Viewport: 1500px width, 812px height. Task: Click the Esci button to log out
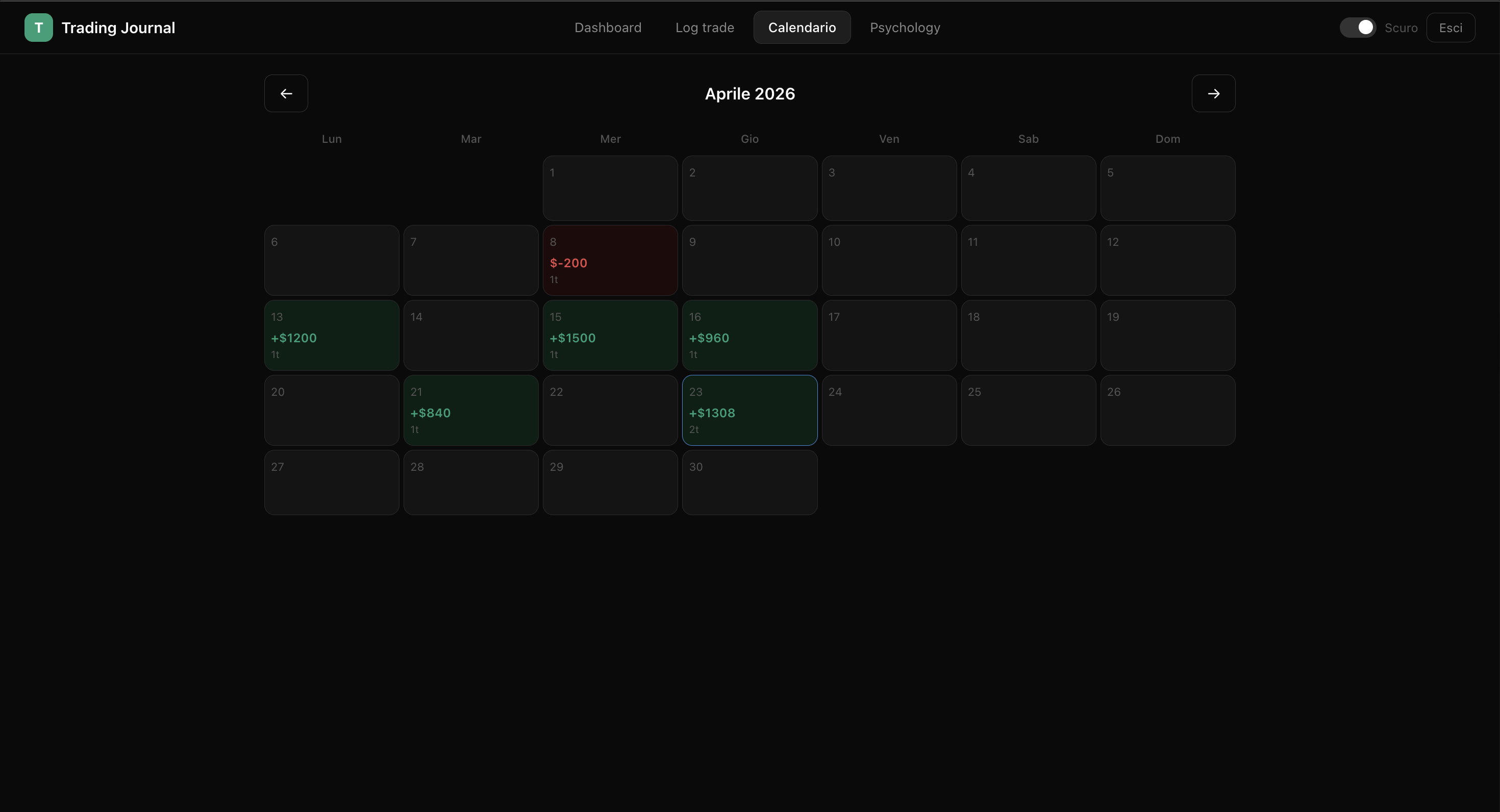(1451, 28)
